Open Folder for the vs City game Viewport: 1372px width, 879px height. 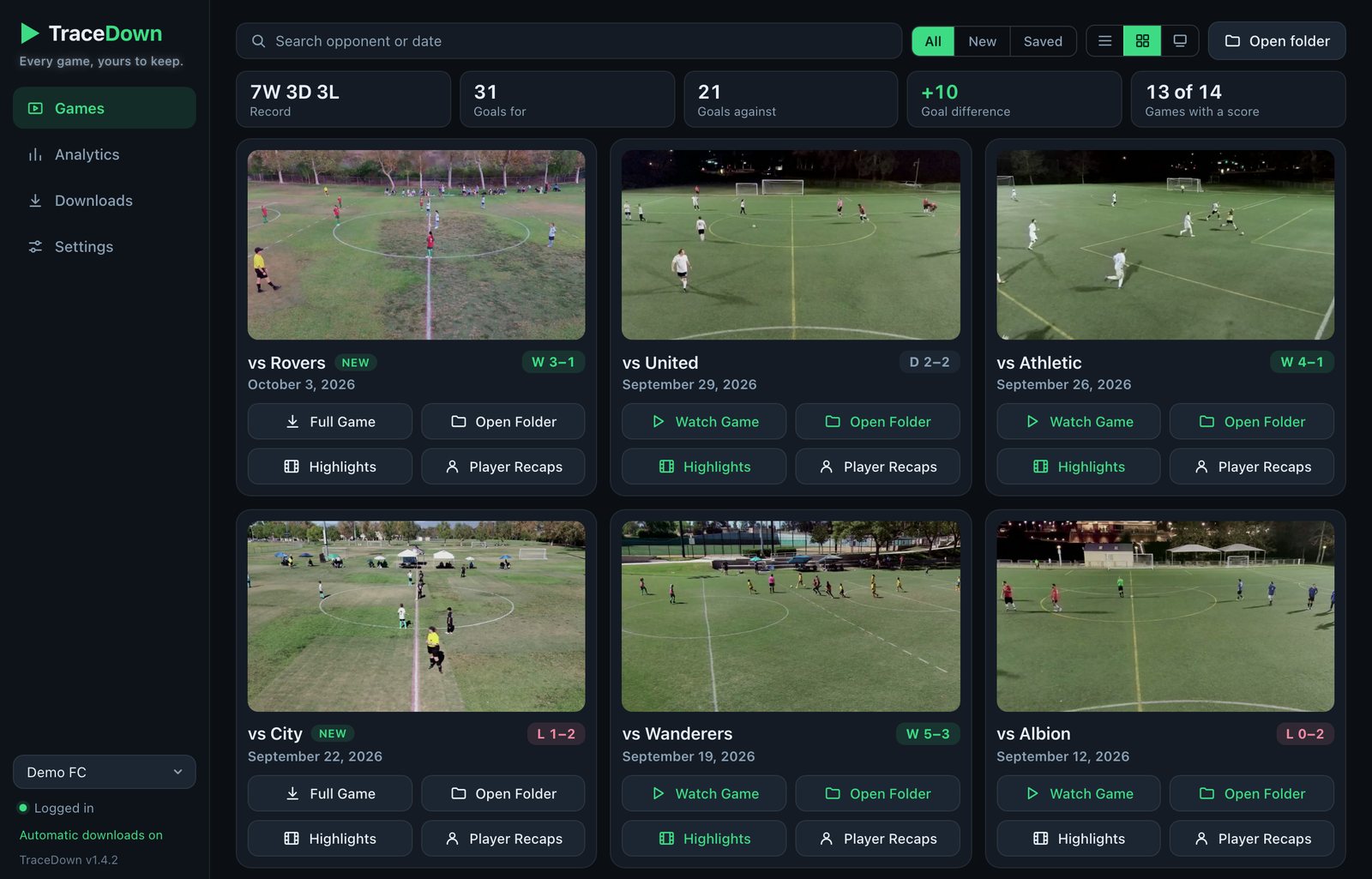pos(503,794)
